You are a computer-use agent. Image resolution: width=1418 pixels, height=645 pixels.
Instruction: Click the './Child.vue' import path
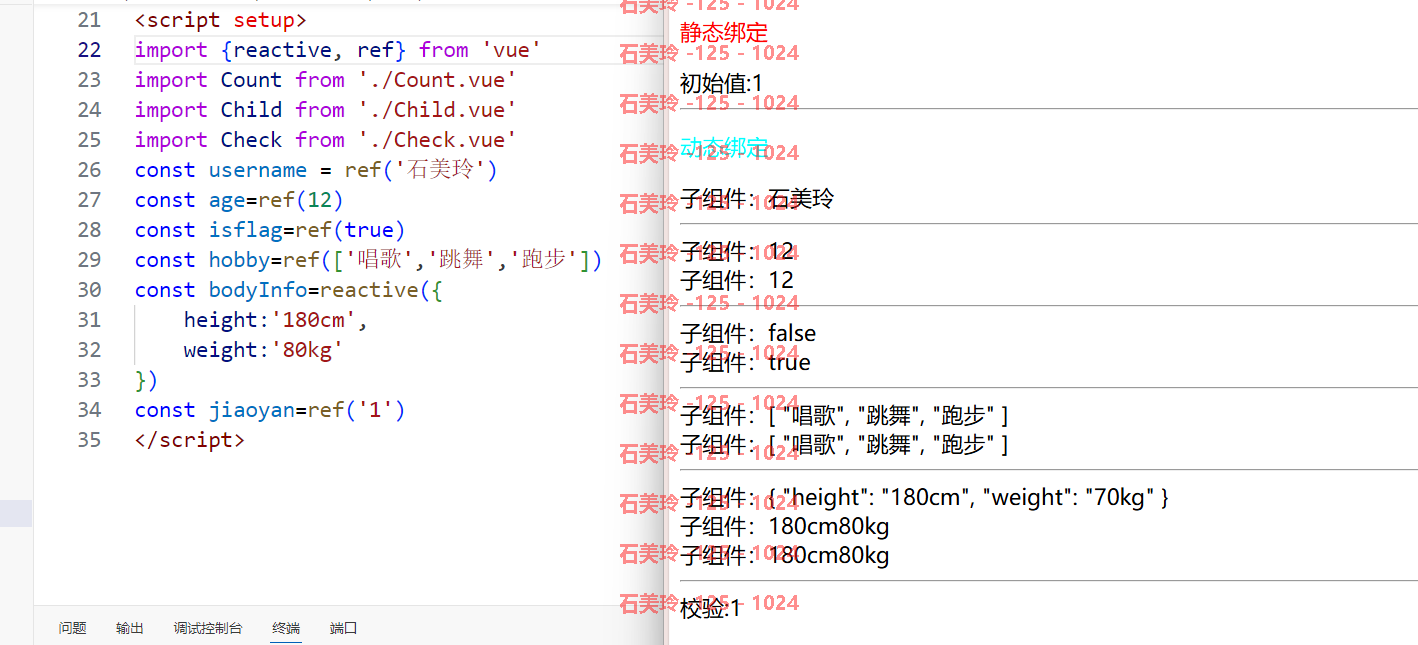tap(437, 110)
